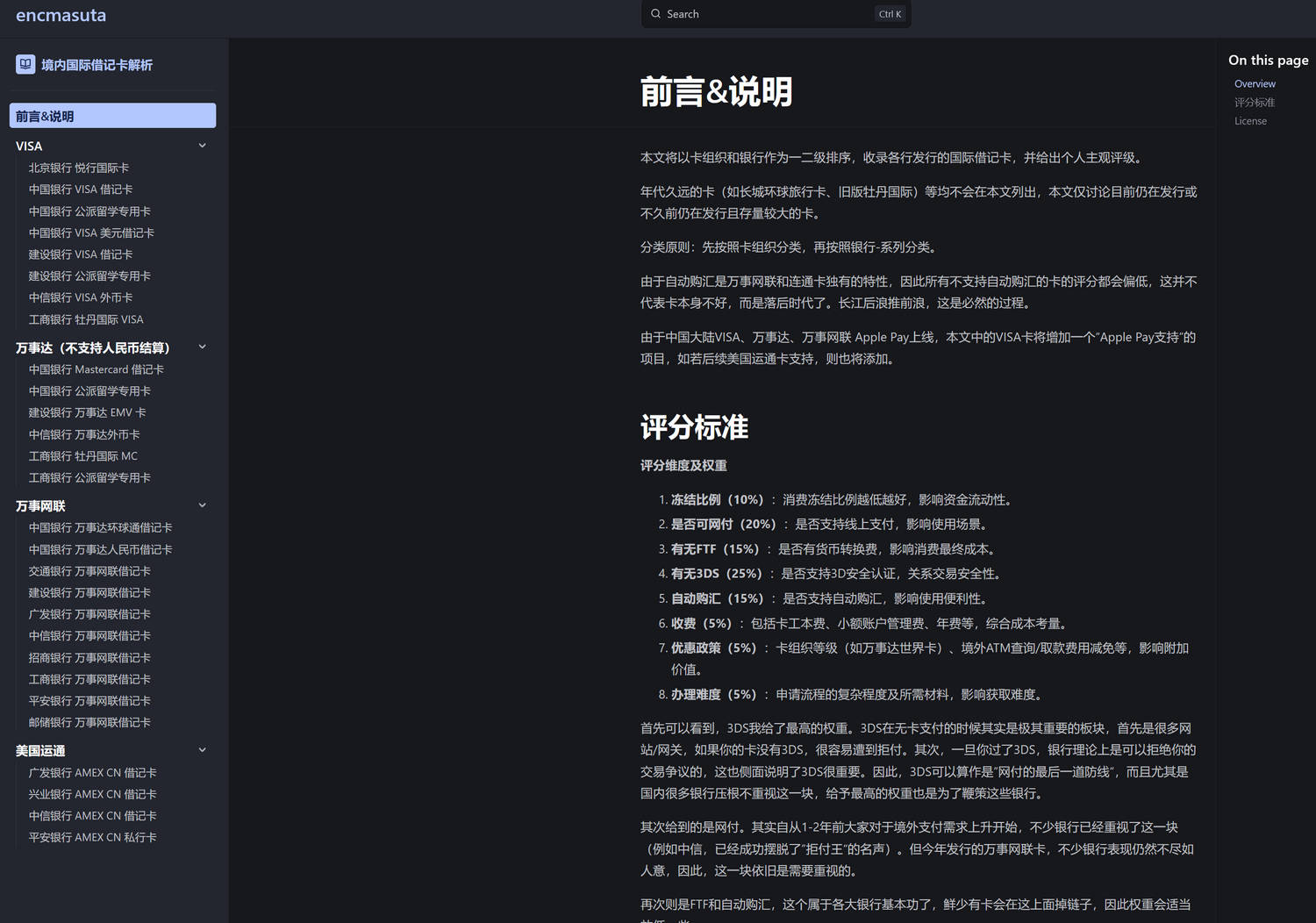
Task: Collapse the 万事达 section chevron
Action: [x=202, y=347]
